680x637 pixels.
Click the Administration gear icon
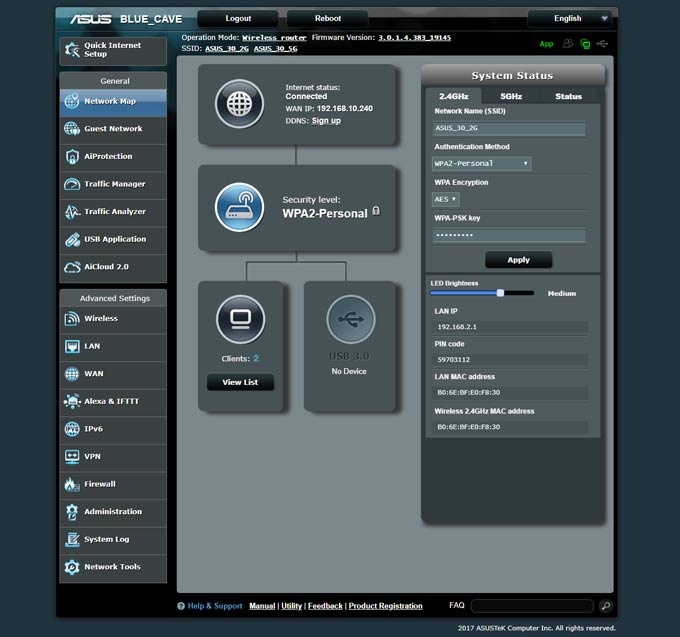(72, 512)
